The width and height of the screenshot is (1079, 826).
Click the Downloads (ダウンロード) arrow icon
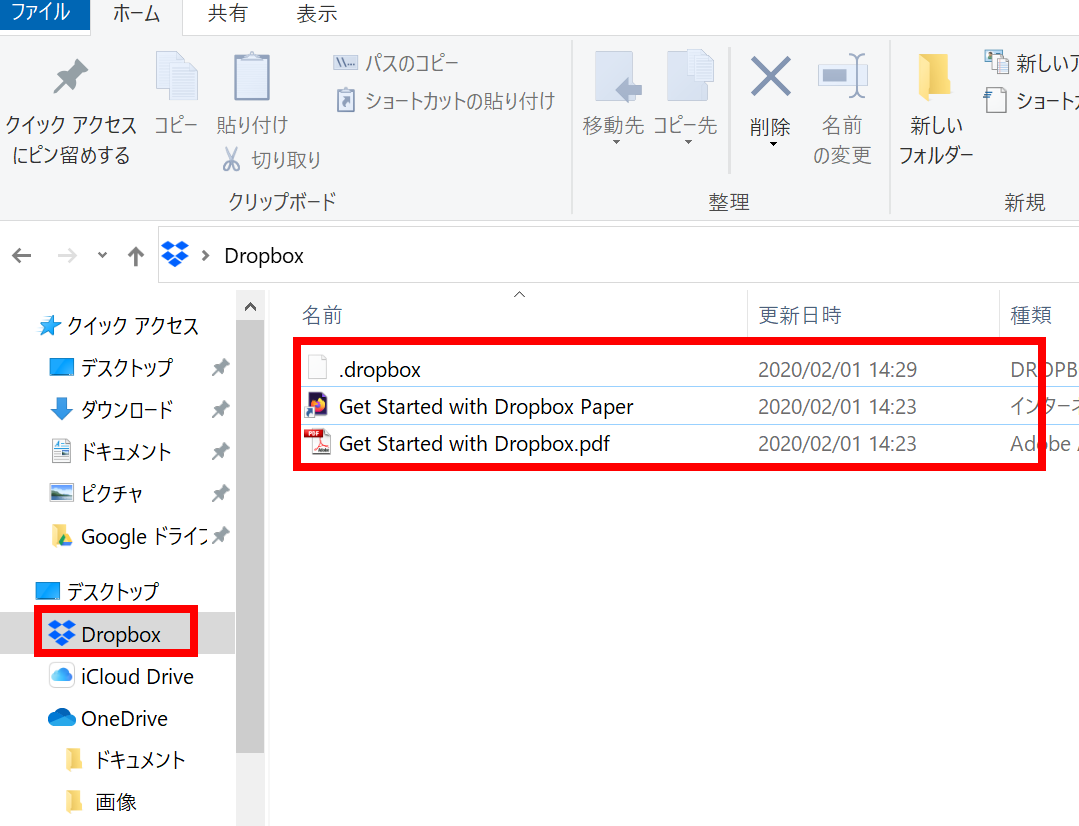[x=62, y=409]
